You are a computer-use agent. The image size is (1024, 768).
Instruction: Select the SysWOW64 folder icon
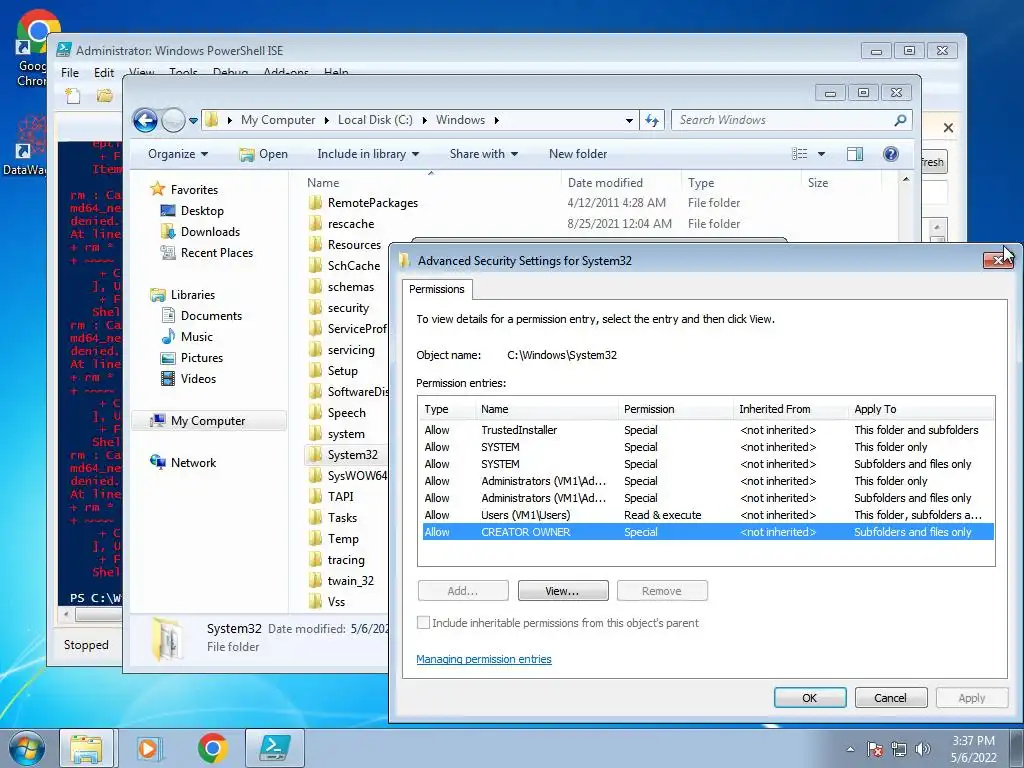coord(315,475)
